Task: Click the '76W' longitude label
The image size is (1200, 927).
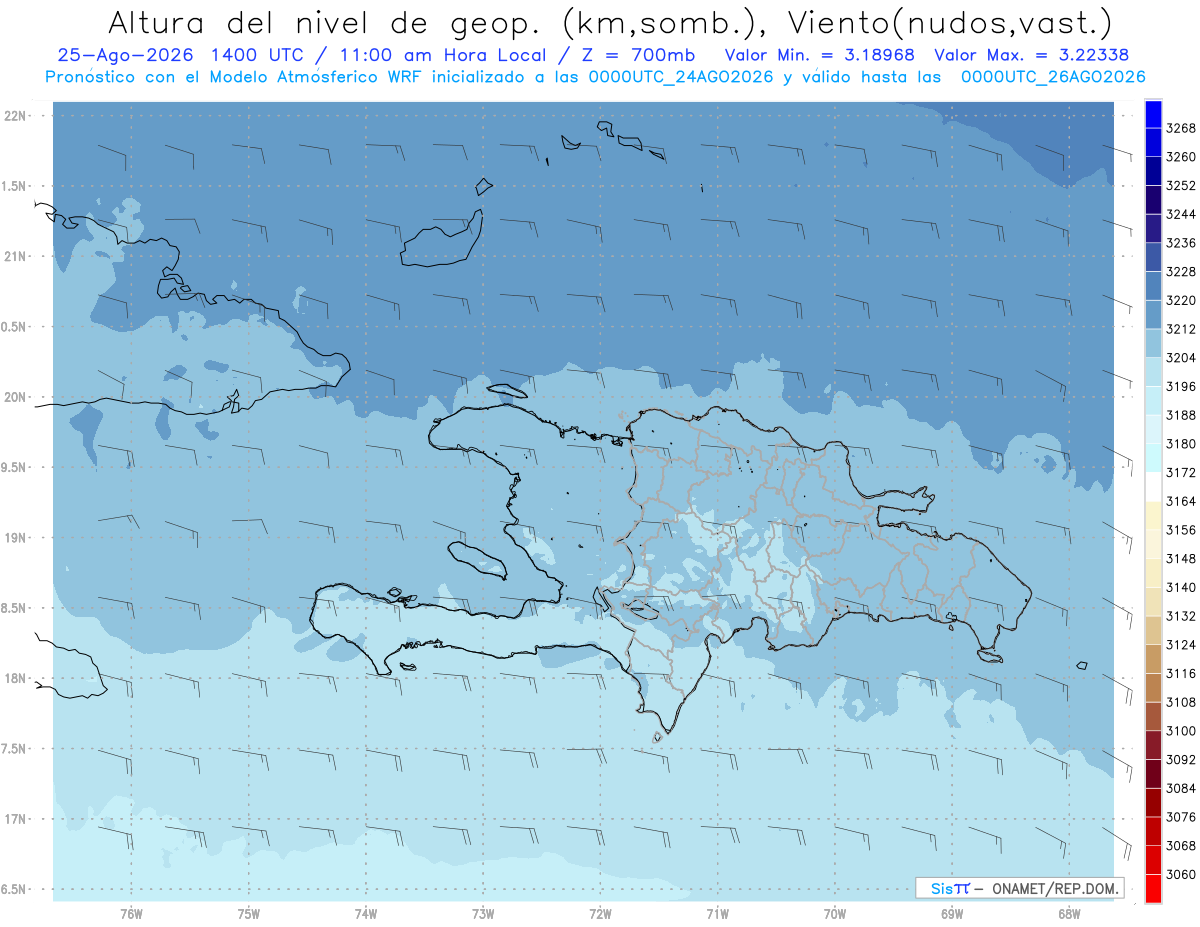Action: click(131, 913)
